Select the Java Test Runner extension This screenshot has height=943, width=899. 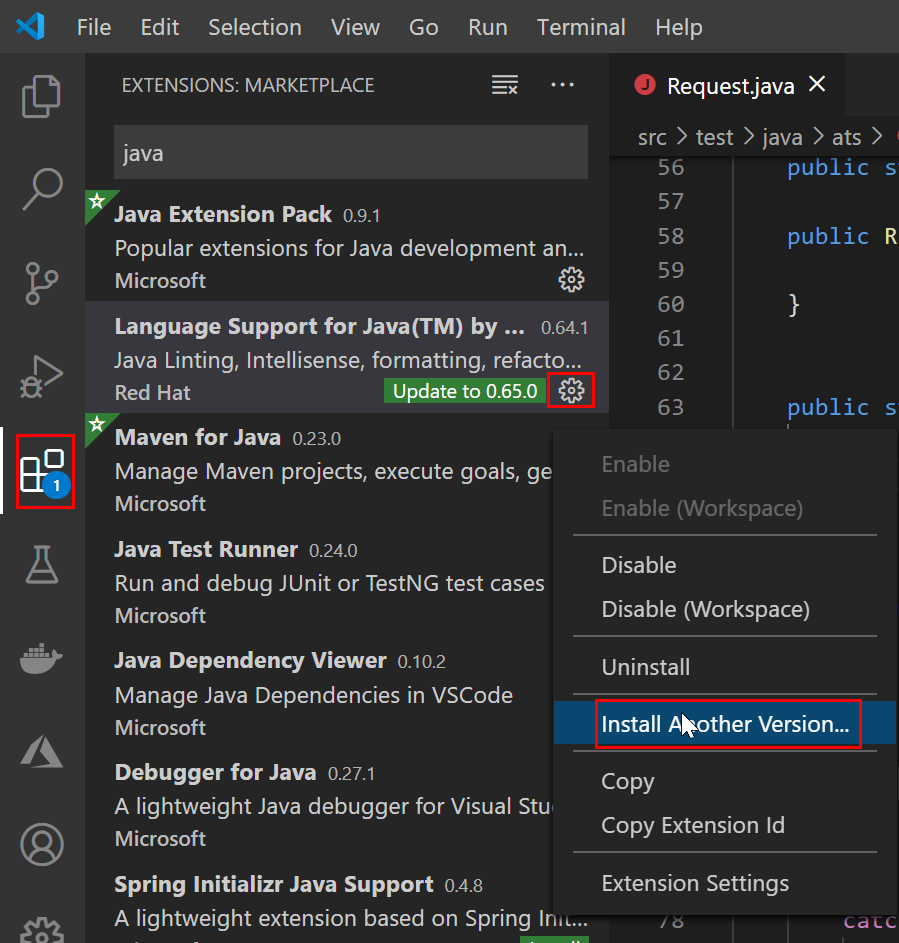(x=319, y=581)
